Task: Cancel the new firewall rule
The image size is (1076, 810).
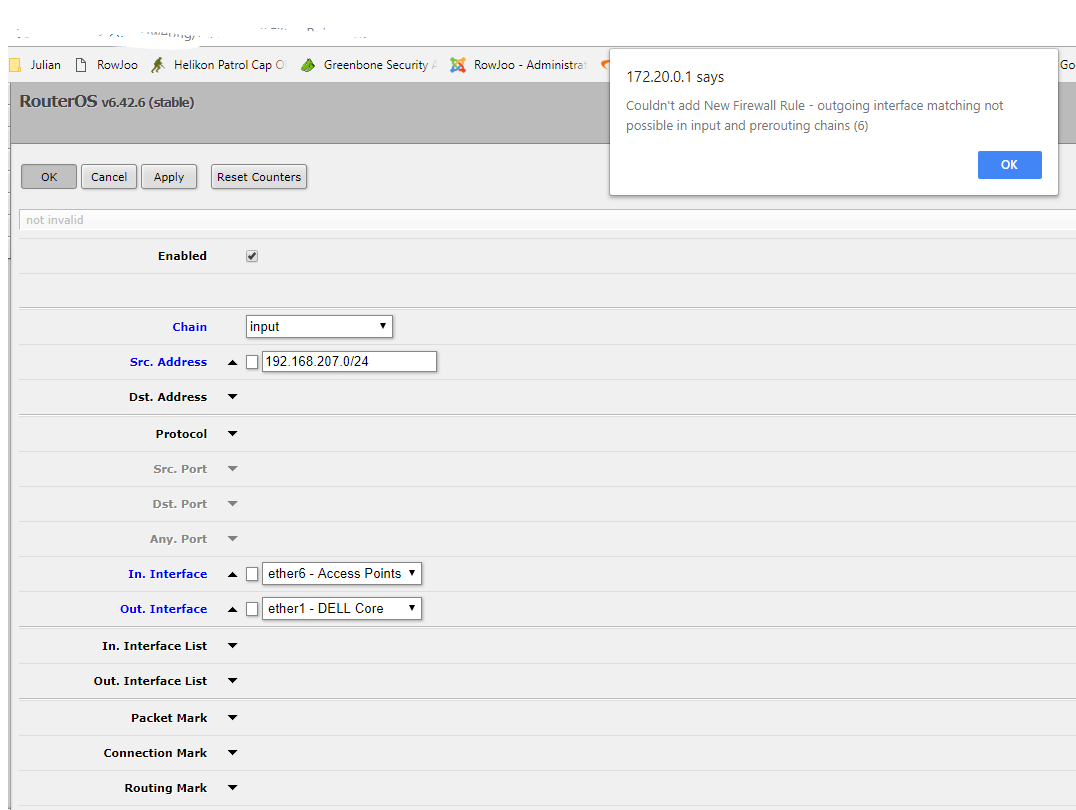Action: 109,176
